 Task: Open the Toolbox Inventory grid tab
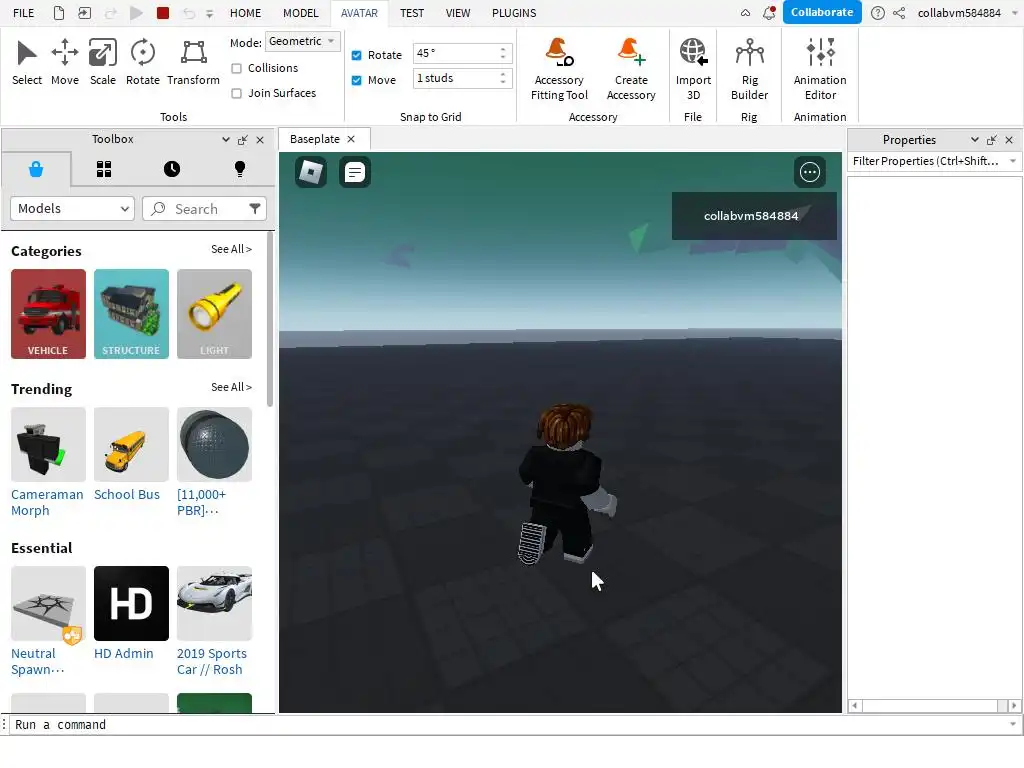coord(104,169)
